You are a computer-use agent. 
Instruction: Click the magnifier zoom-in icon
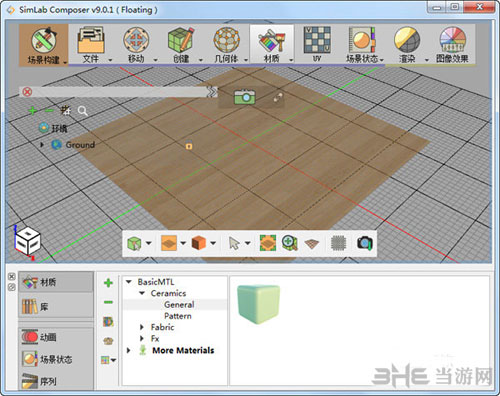point(289,243)
